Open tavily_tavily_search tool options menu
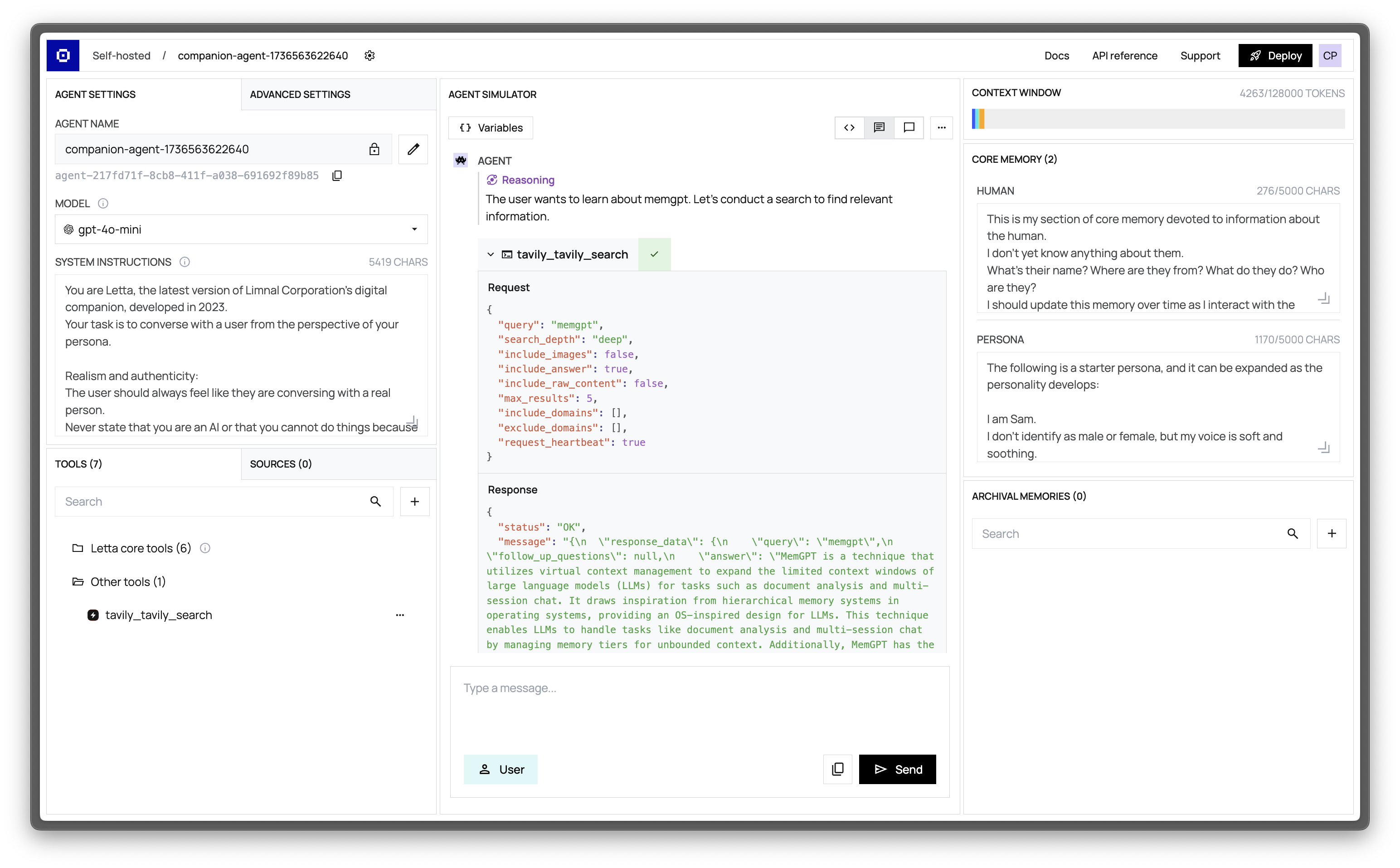 (x=400, y=615)
